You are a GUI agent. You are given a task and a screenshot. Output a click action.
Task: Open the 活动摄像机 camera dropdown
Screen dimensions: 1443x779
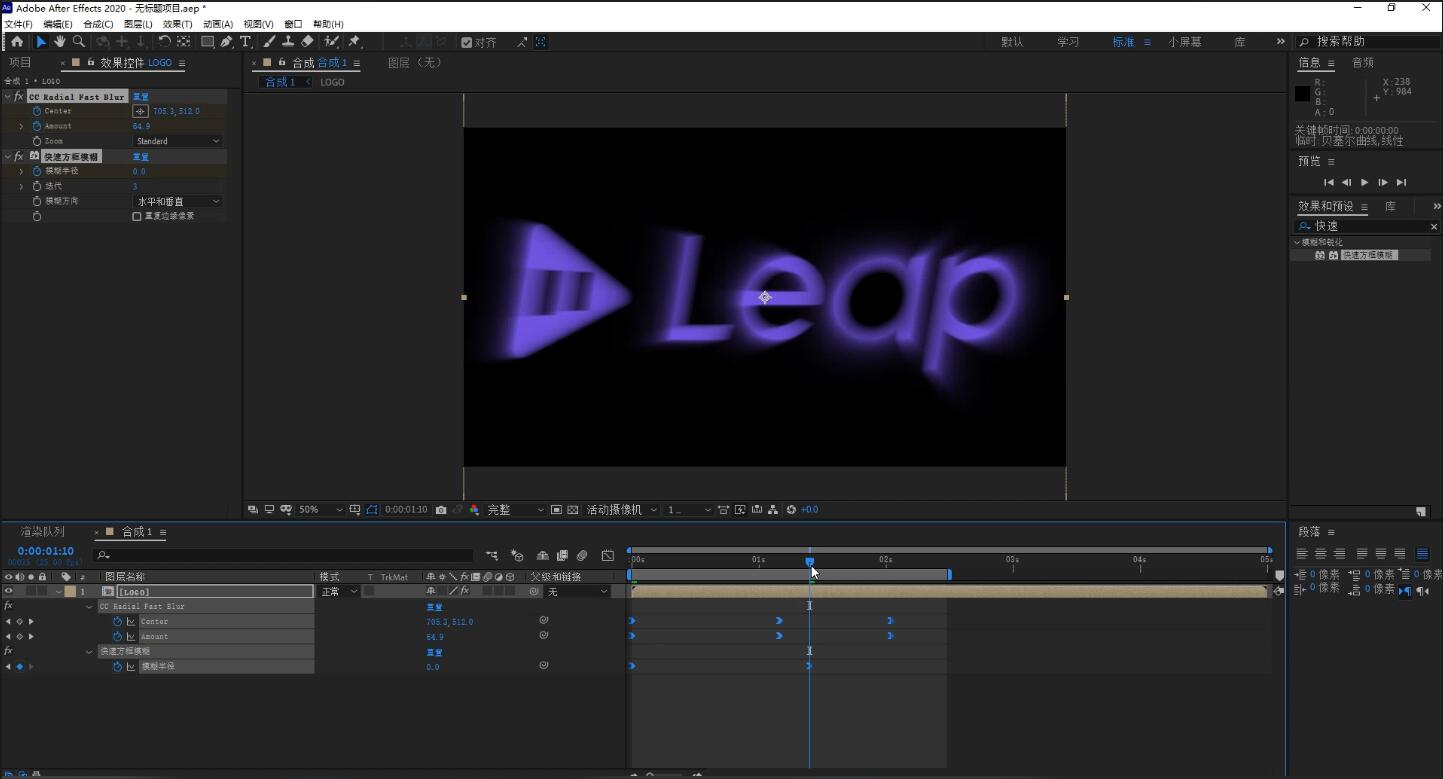[x=622, y=510]
